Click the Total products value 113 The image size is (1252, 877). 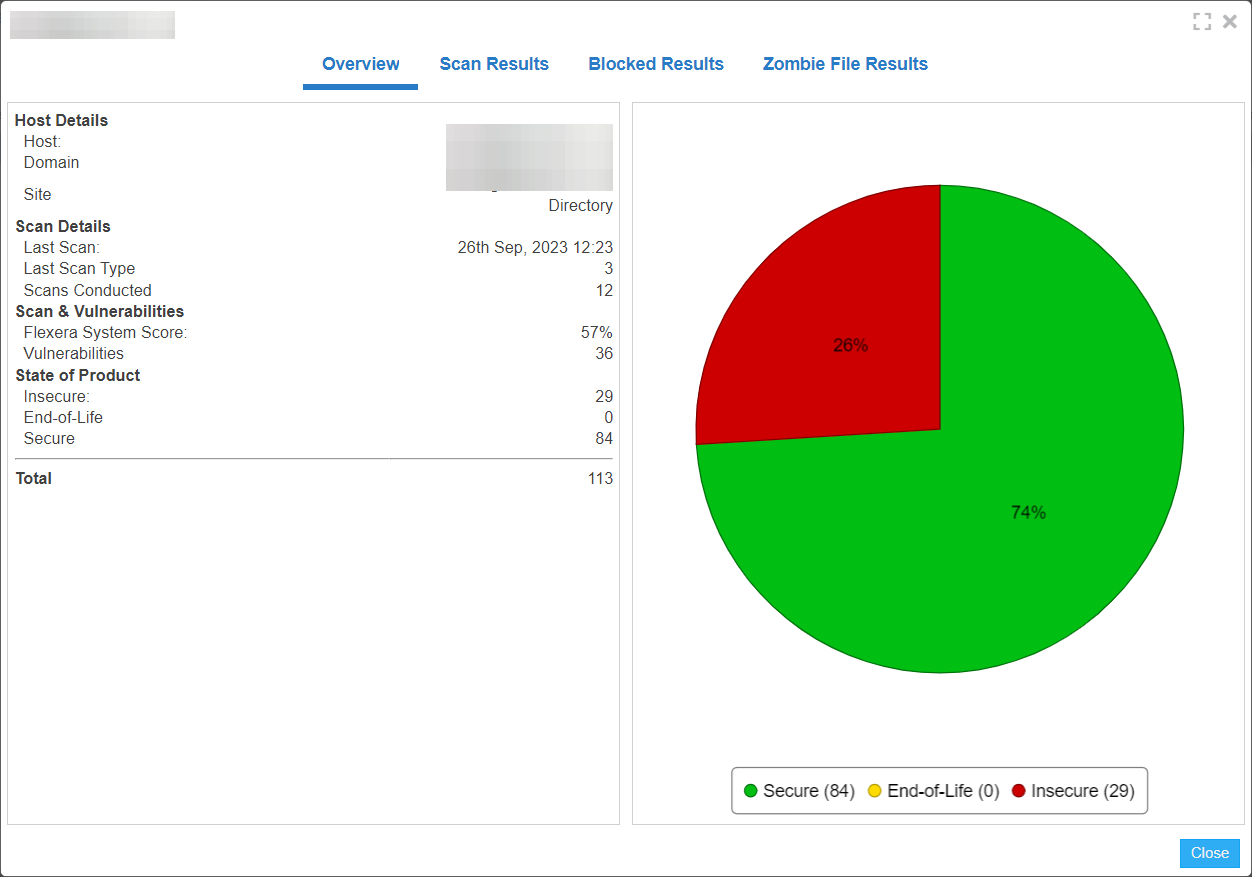(x=600, y=479)
